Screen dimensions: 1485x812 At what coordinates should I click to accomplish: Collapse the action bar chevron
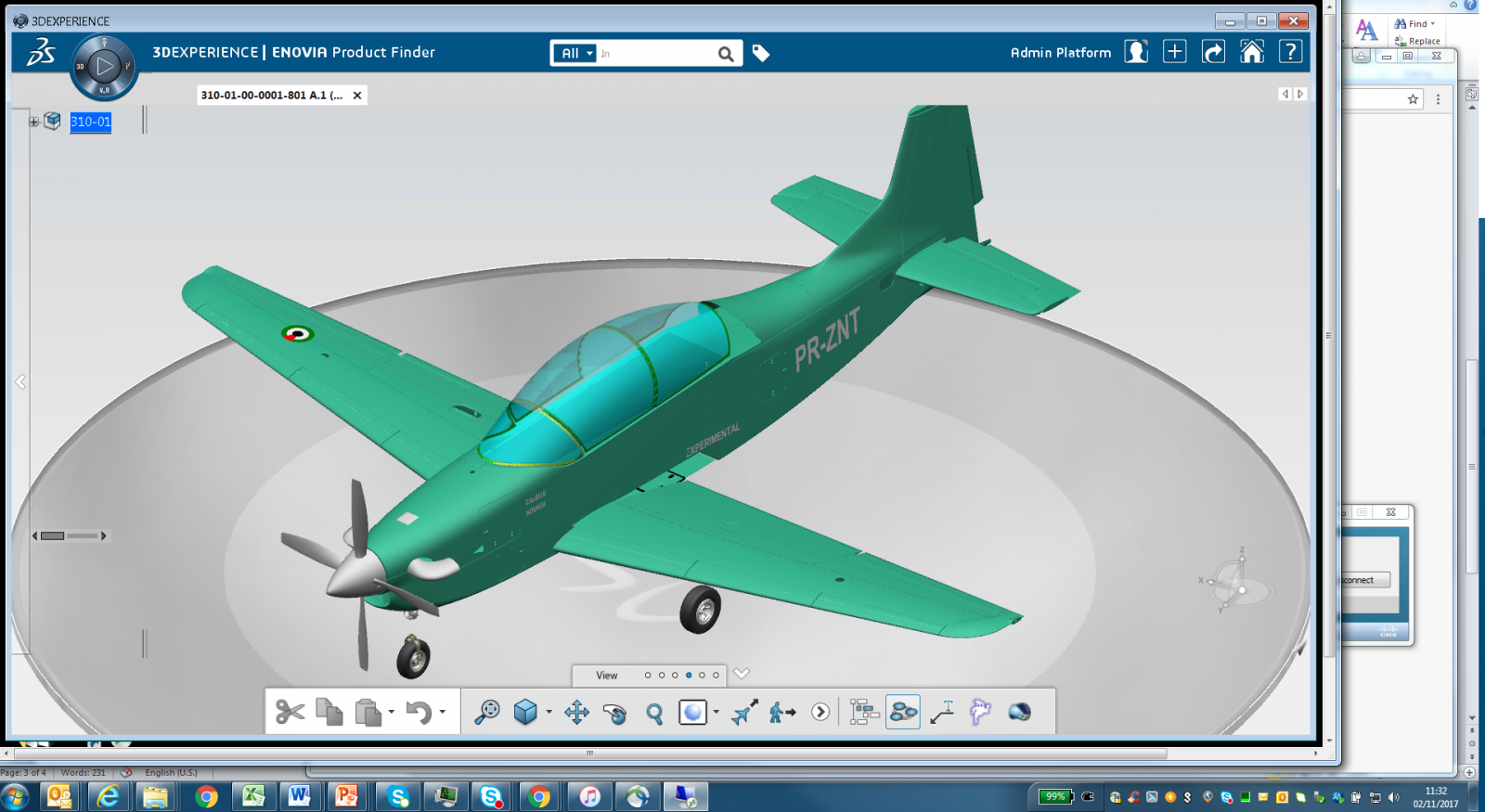(742, 674)
